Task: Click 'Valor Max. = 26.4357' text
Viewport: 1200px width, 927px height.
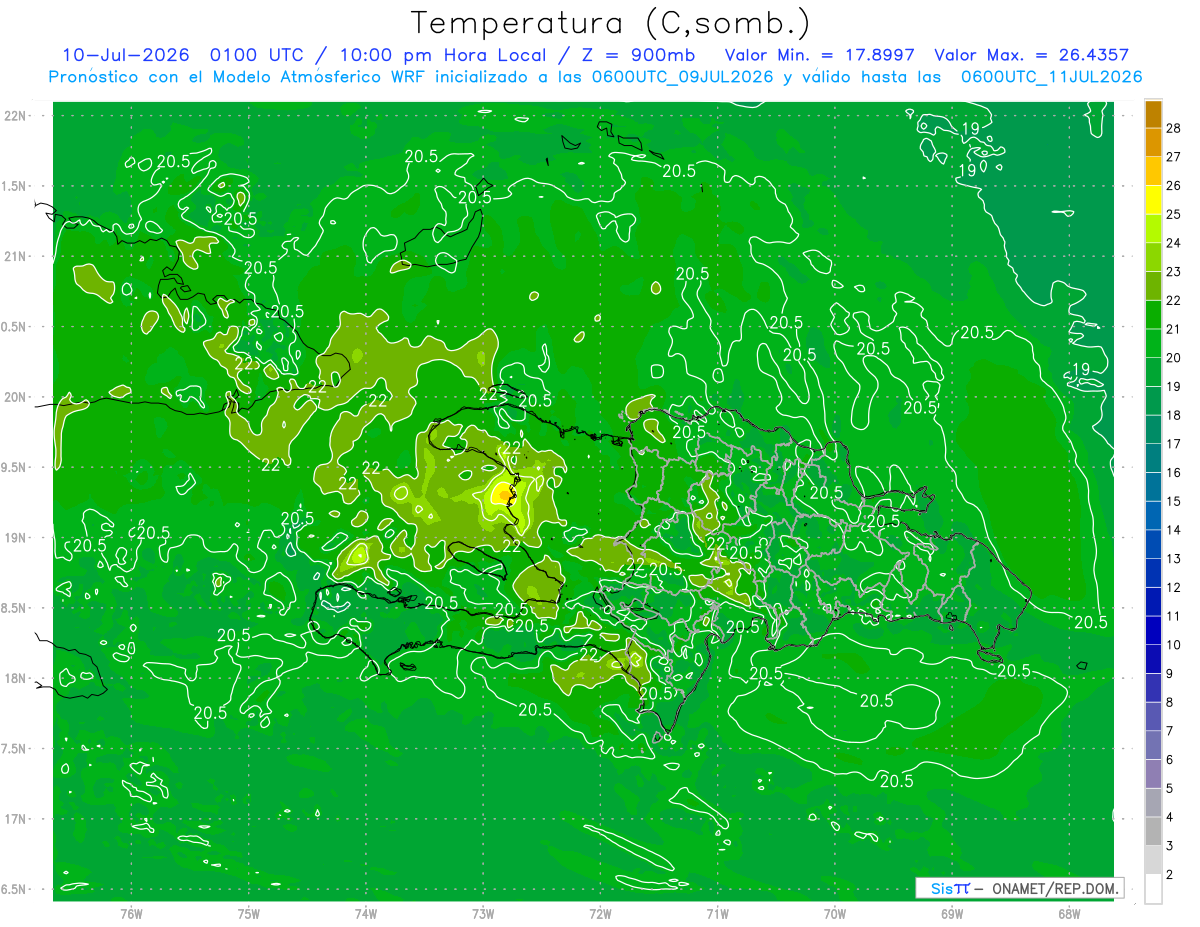Action: coord(1031,55)
